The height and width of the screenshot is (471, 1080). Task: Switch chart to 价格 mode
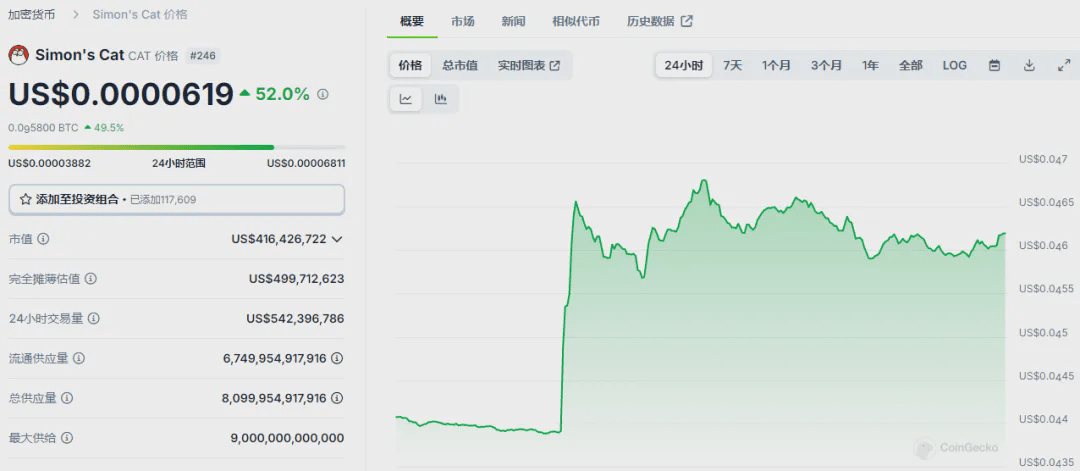pos(410,65)
